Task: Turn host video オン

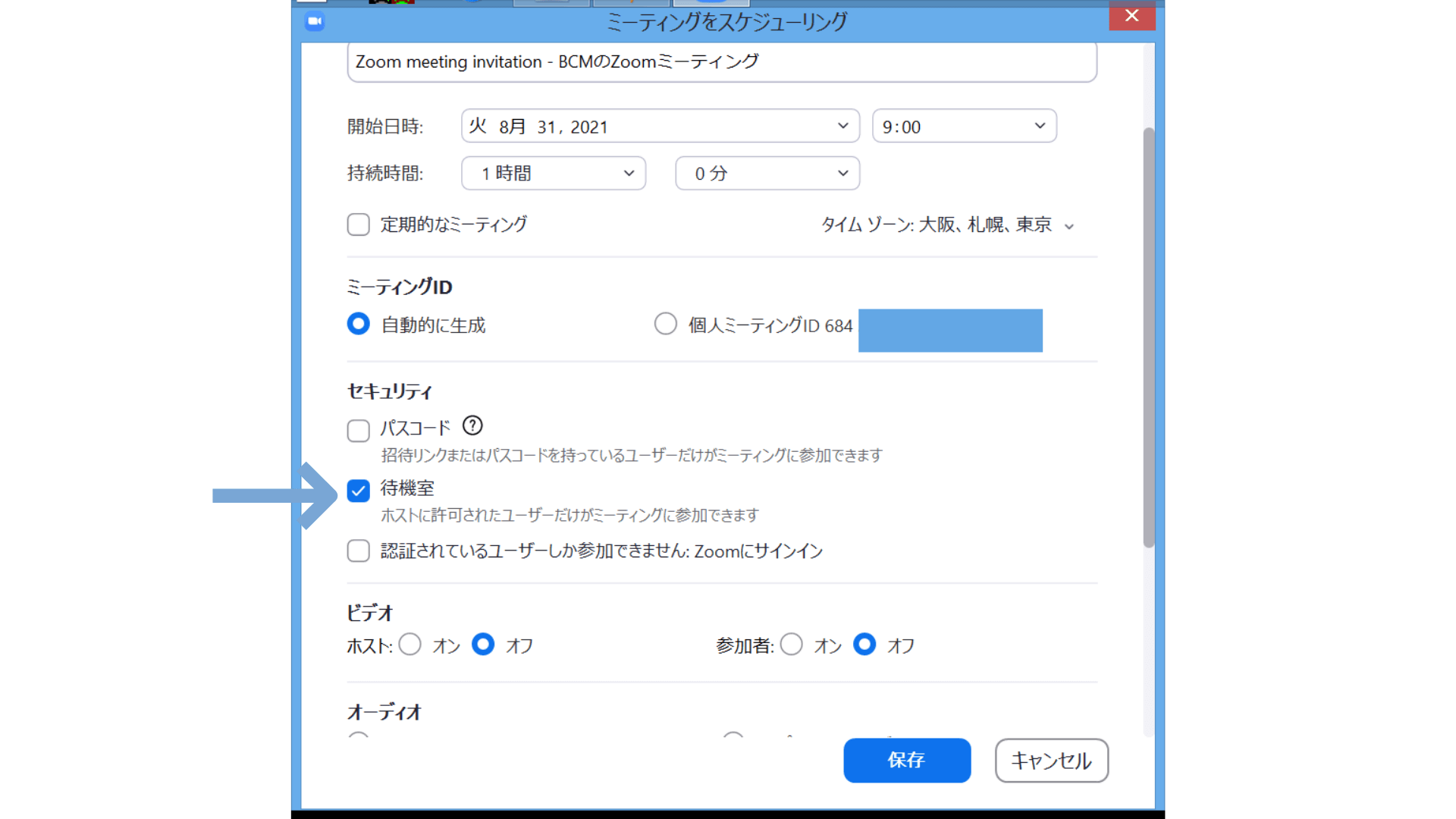Action: [410, 645]
